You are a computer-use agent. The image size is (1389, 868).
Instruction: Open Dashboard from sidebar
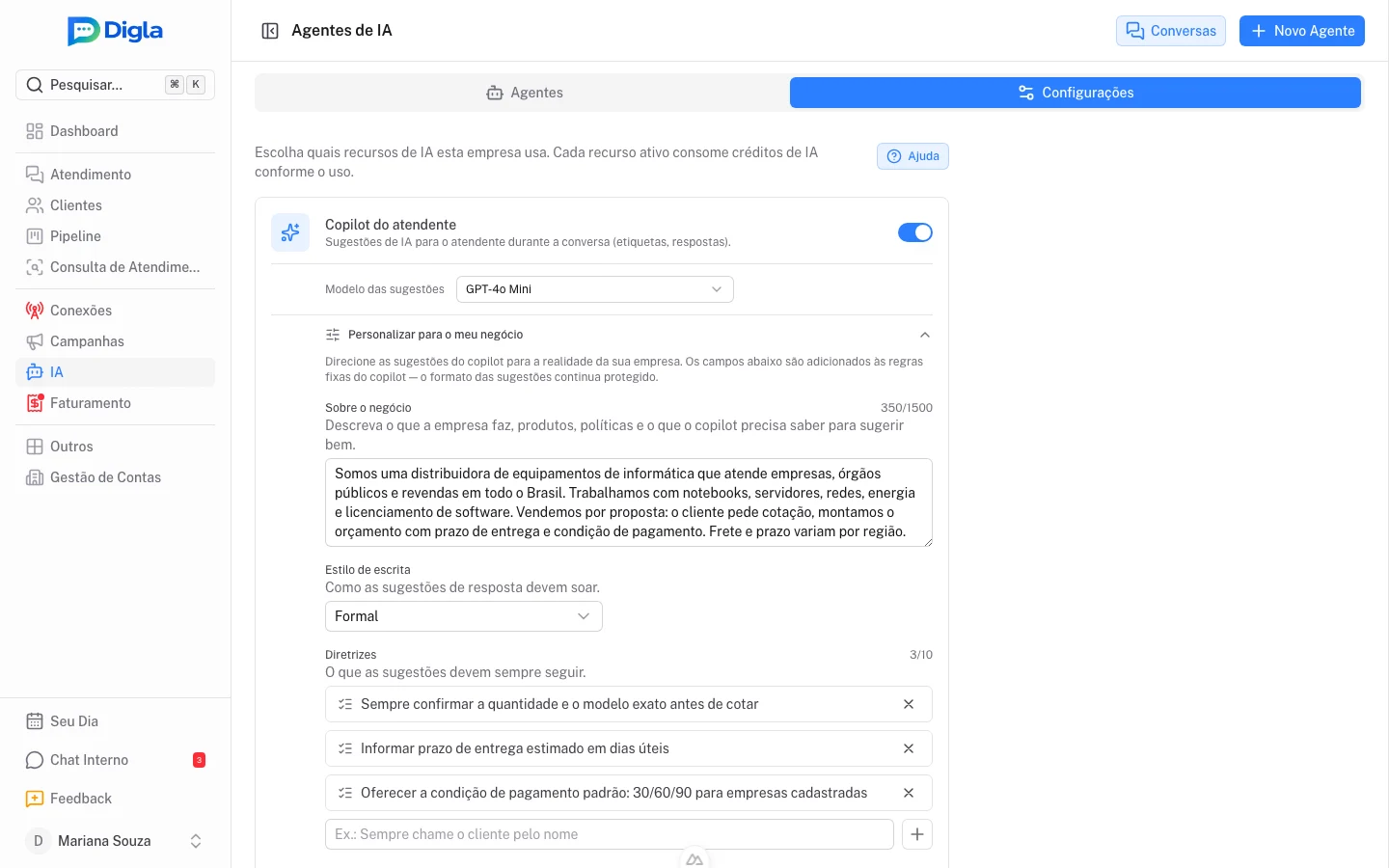pyautogui.click(x=115, y=131)
